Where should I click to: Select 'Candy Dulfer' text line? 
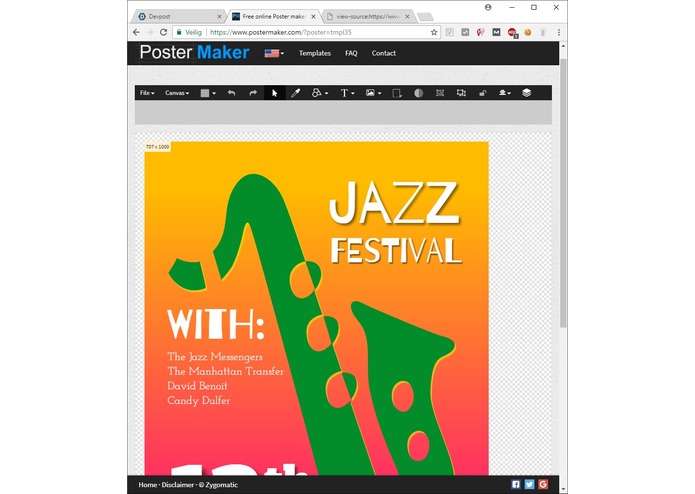(199, 401)
